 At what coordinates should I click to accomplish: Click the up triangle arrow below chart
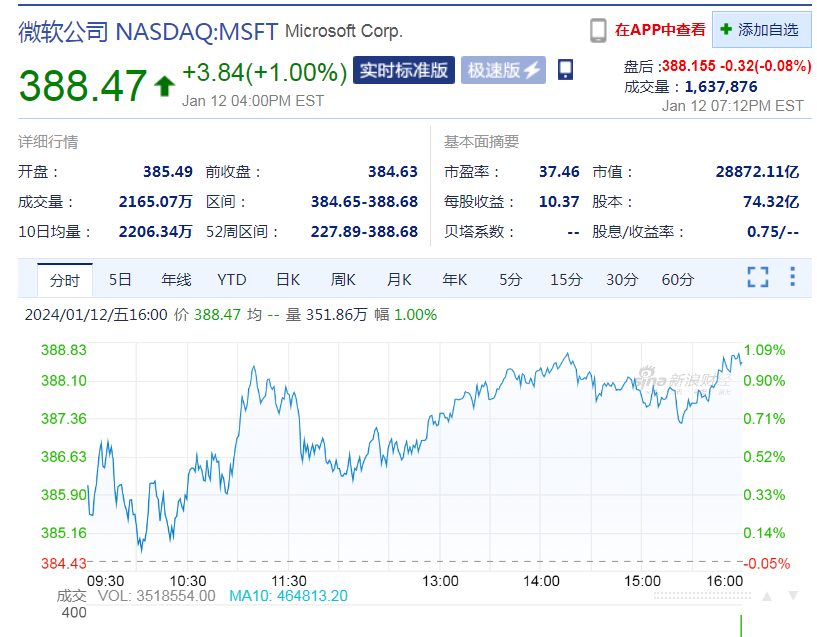coord(767,596)
